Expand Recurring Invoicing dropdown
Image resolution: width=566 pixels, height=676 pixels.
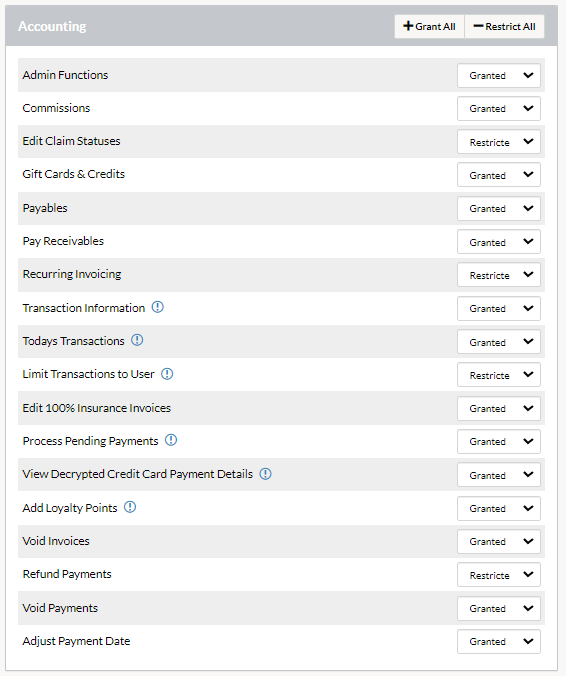click(499, 275)
